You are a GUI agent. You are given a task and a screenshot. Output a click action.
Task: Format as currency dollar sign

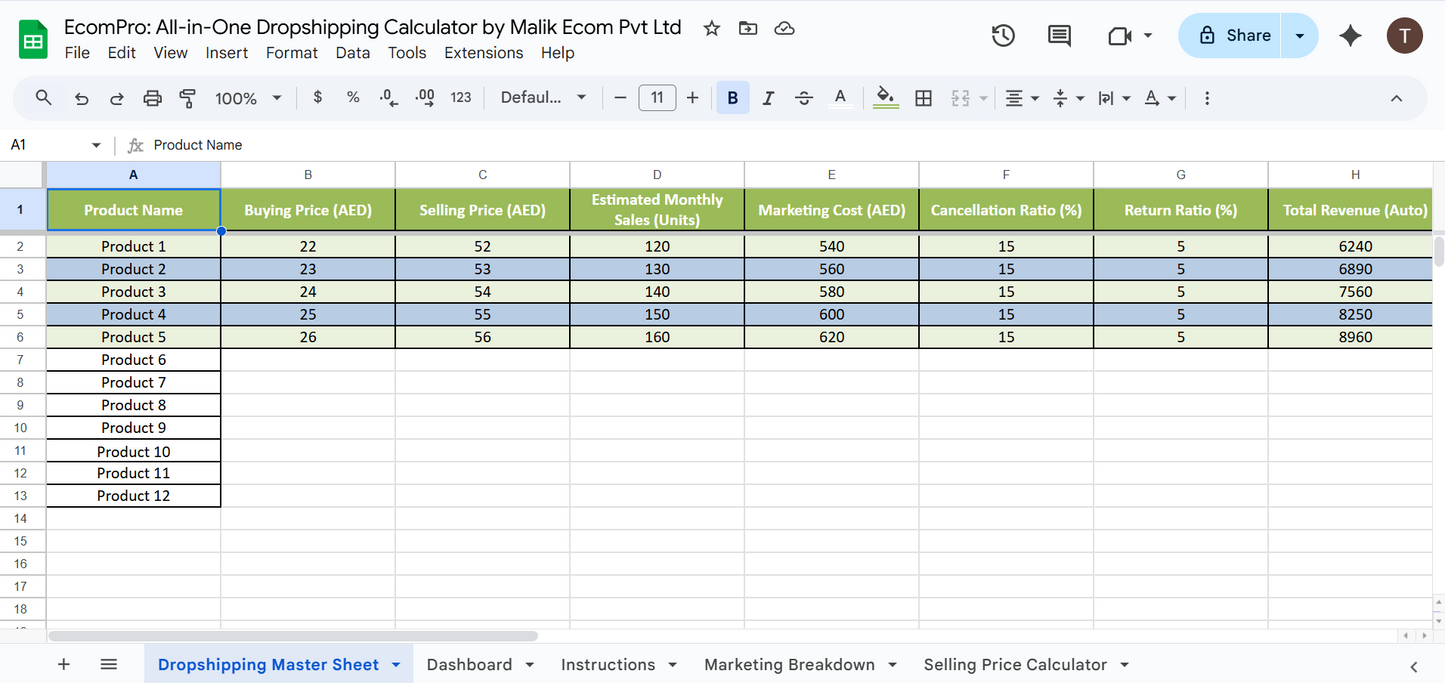318,98
